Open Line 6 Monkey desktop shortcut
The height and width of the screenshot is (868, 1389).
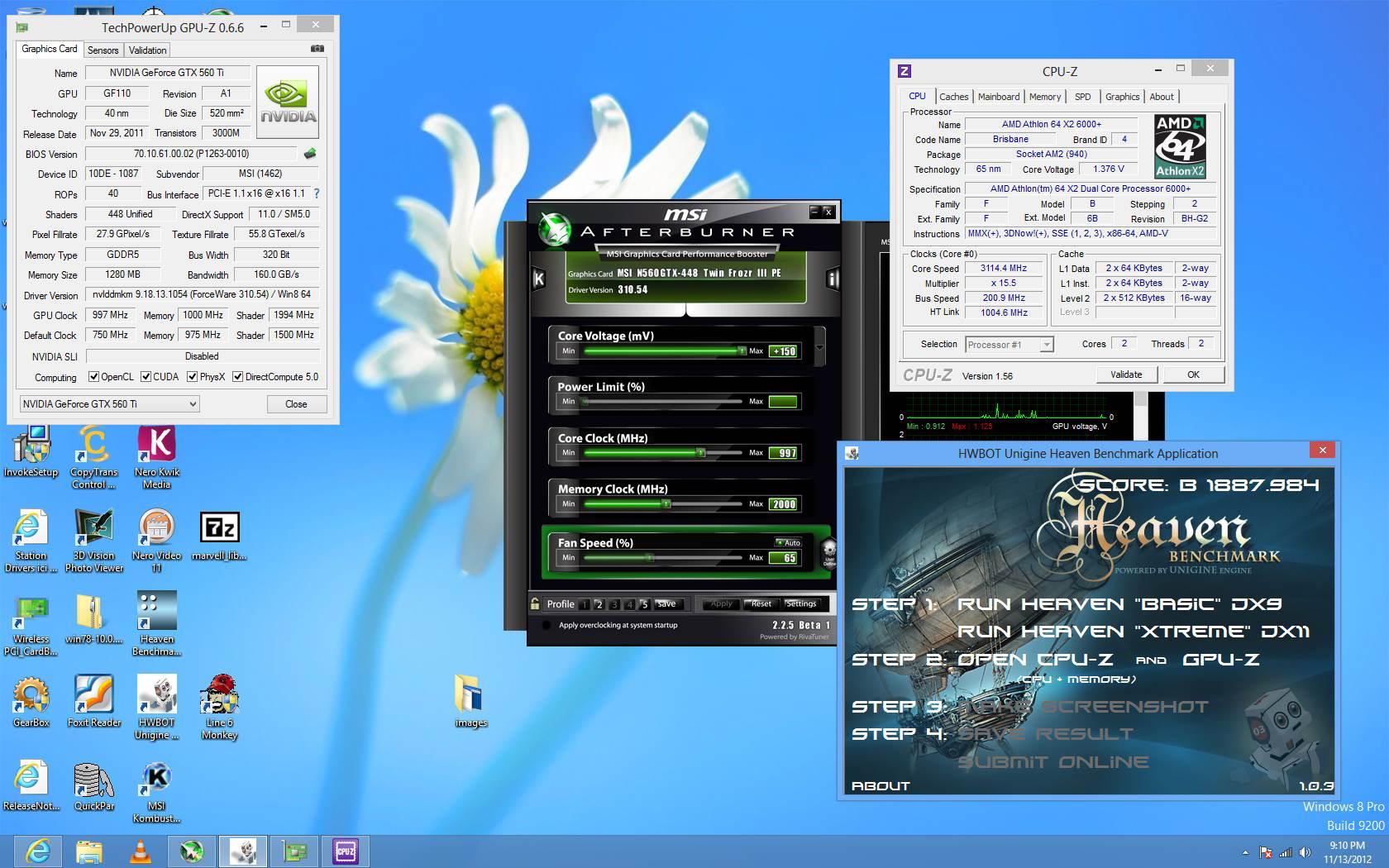219,708
